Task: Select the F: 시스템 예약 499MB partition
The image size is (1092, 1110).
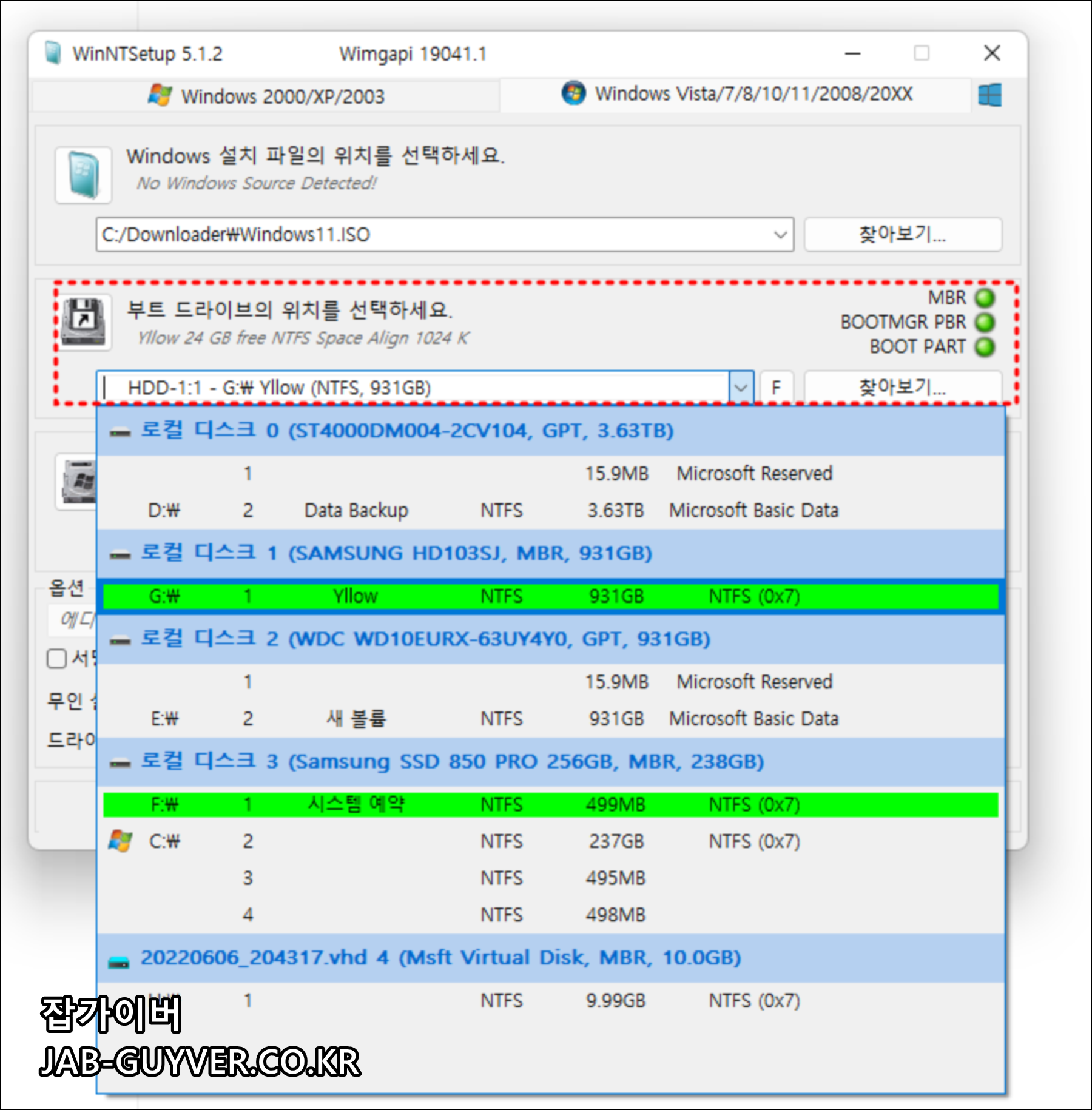Action: click(550, 804)
